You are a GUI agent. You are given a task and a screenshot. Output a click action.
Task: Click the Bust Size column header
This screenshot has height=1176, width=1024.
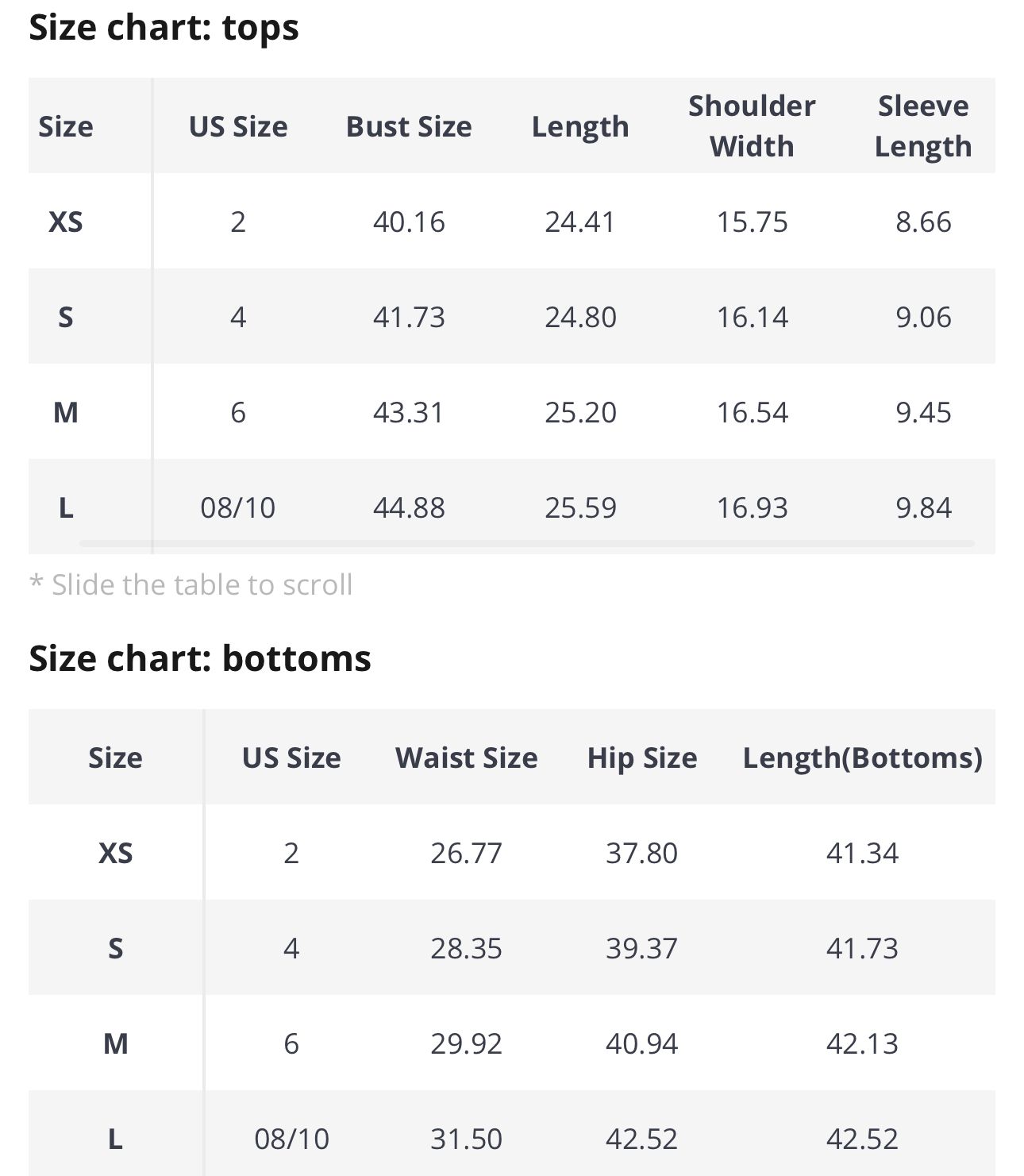(x=409, y=127)
